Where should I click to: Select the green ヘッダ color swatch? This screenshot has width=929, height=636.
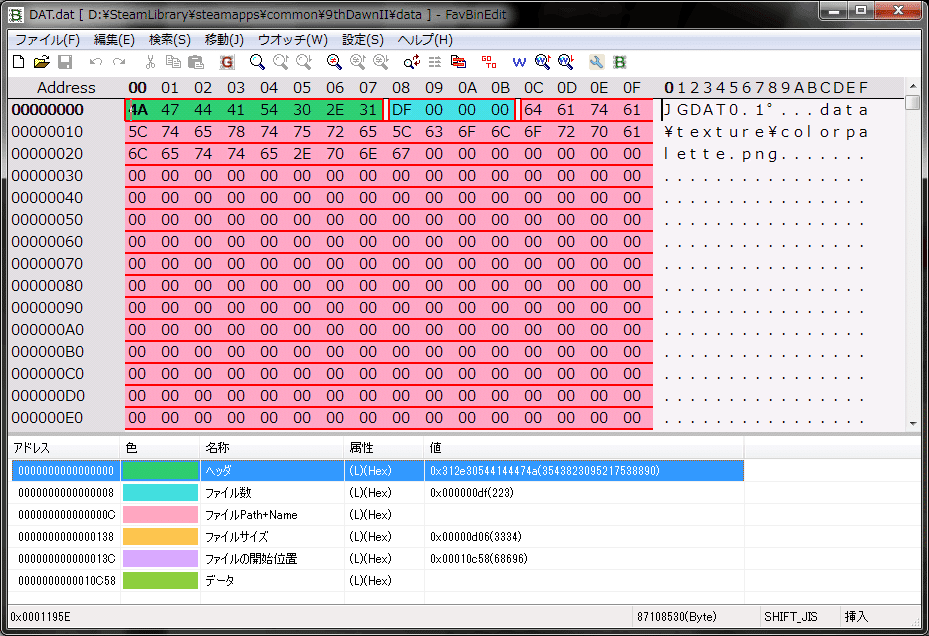coord(160,471)
